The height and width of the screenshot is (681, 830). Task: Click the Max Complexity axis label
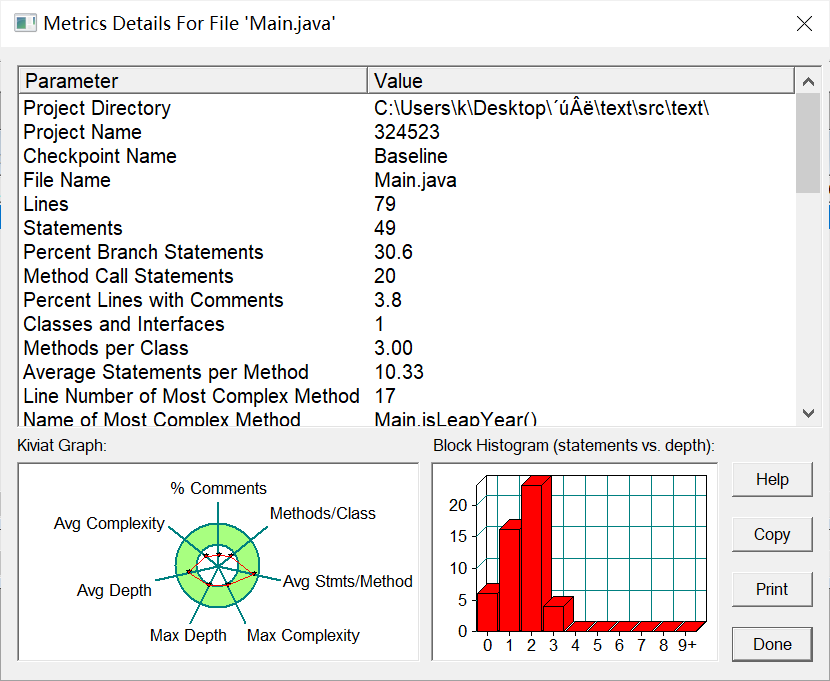[x=303, y=635]
